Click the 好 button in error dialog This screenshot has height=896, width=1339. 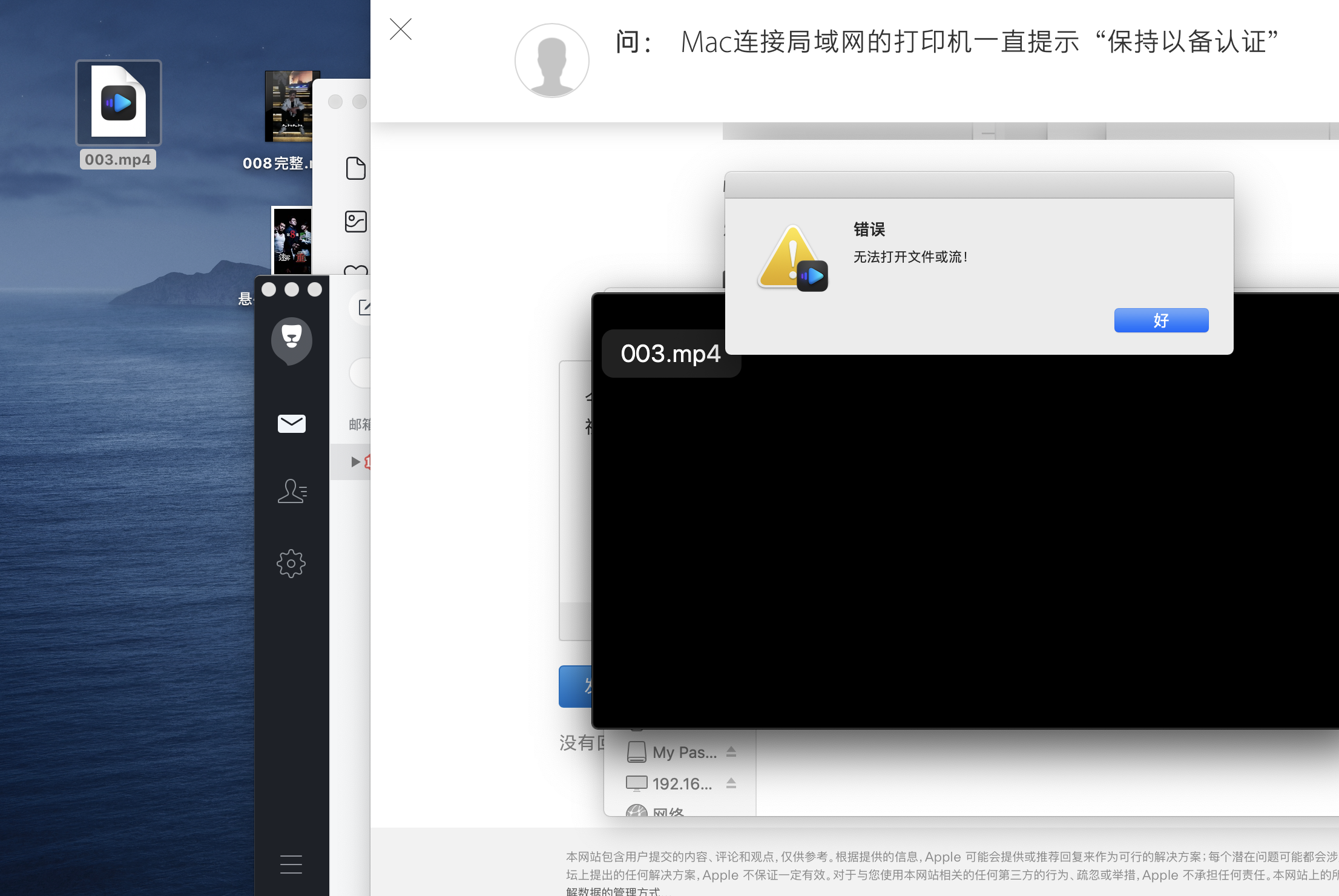1160,320
